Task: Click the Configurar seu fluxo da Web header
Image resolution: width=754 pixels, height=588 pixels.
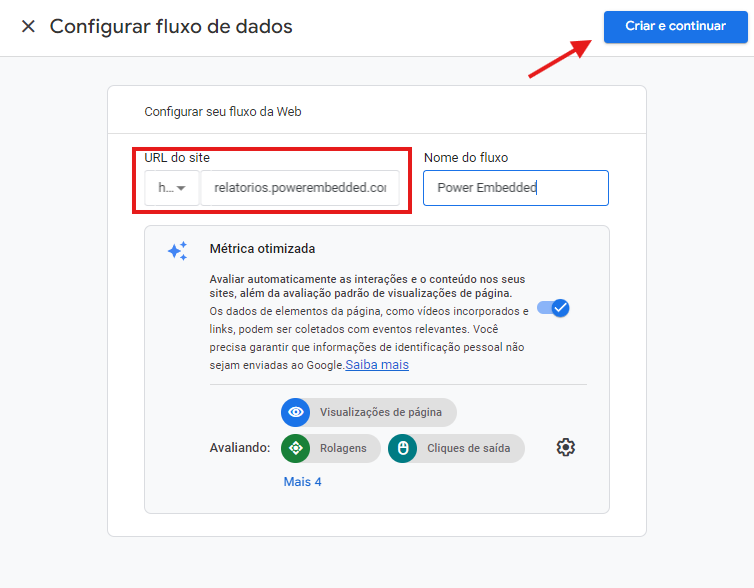Action: point(223,112)
